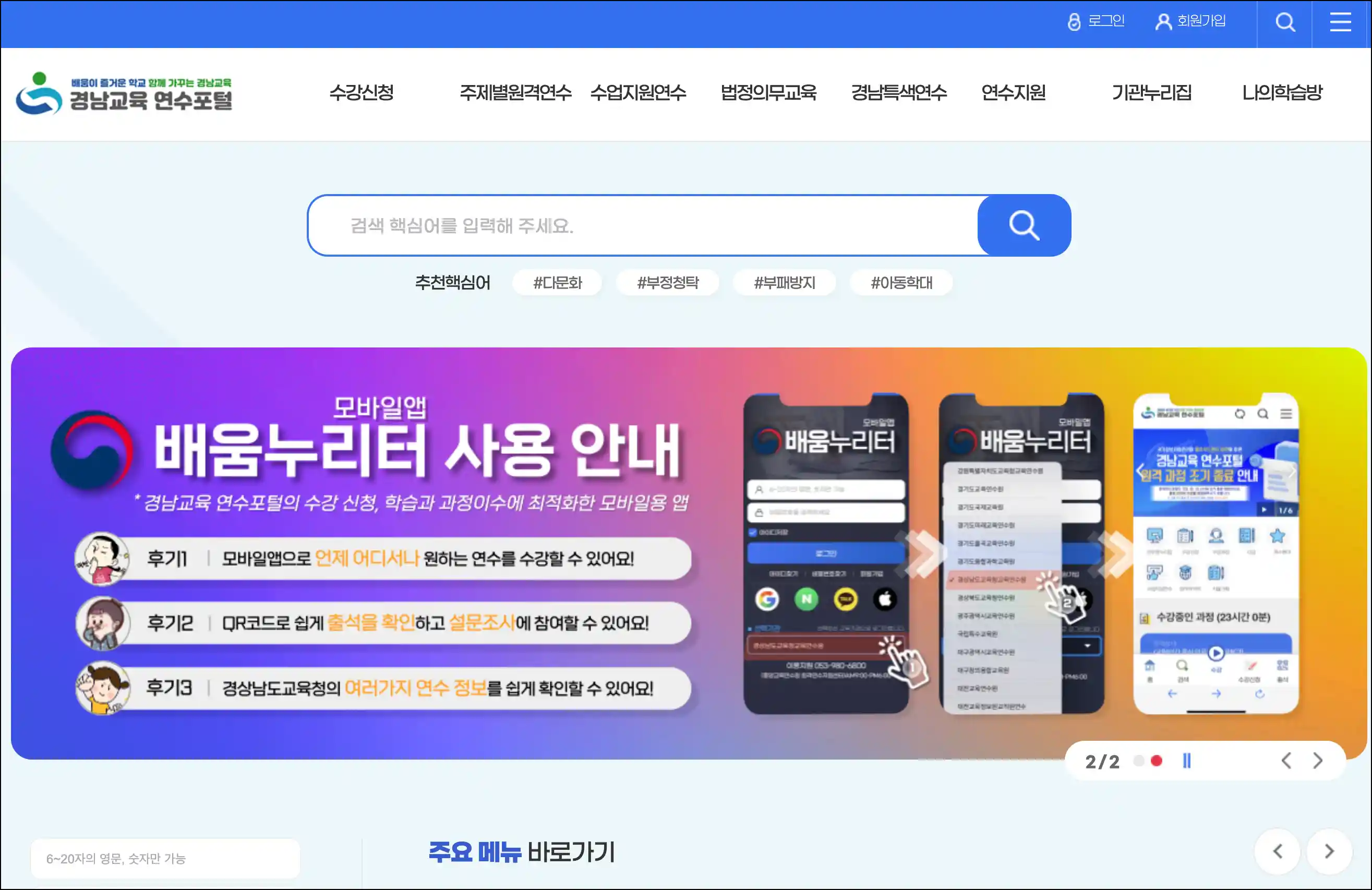Open the 기관누리집 menu
Image resolution: width=1372 pixels, height=890 pixels.
[x=1151, y=92]
